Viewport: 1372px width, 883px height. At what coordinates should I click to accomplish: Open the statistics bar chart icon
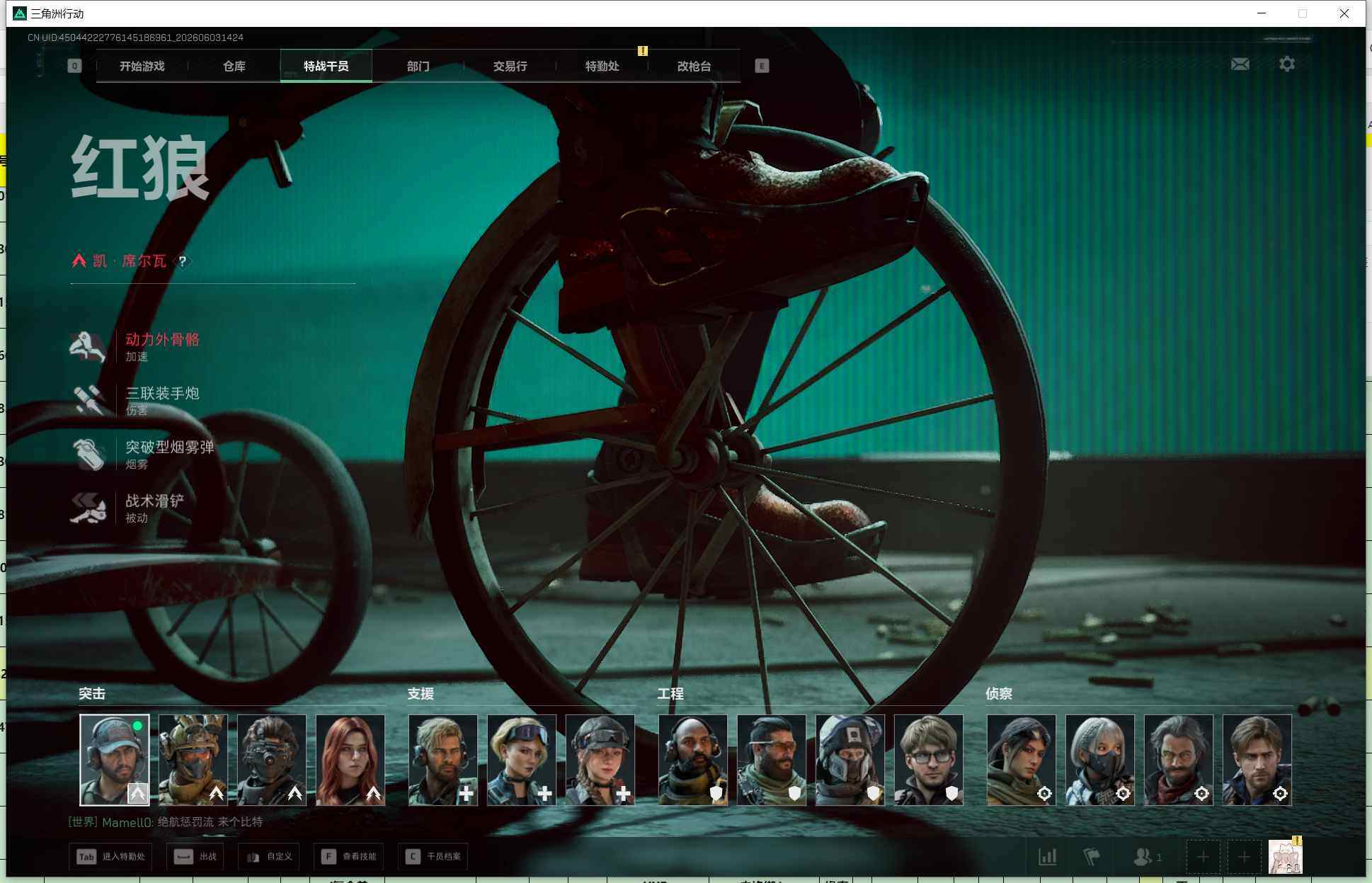(1048, 857)
